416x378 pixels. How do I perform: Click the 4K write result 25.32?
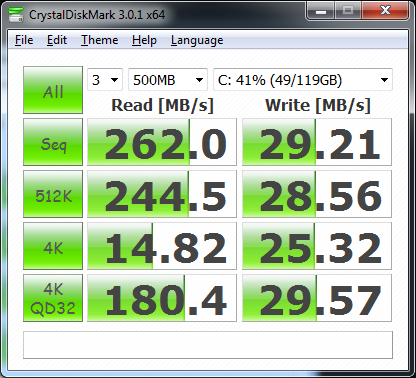(x=317, y=246)
